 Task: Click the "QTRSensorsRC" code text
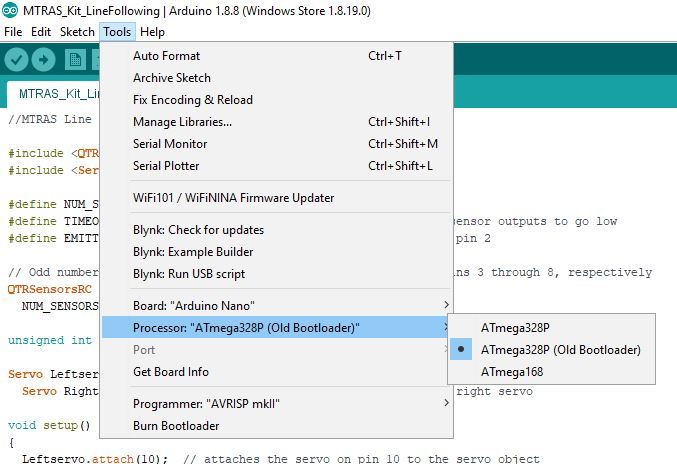pyautogui.click(x=50, y=289)
